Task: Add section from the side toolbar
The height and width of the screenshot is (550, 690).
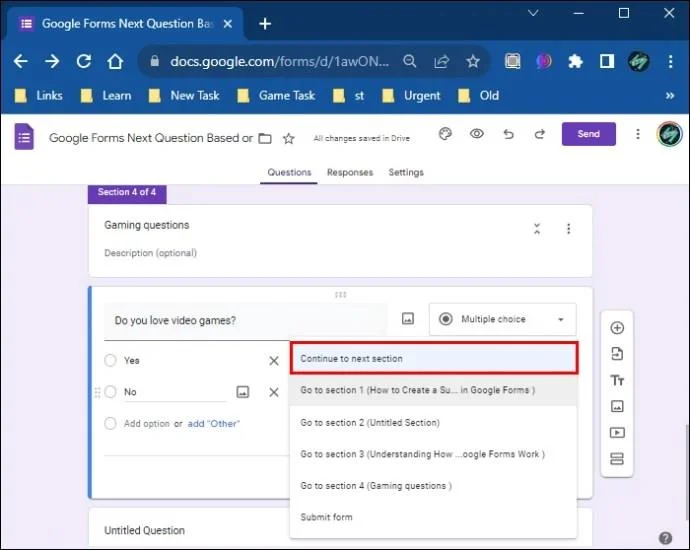Action: [617, 459]
